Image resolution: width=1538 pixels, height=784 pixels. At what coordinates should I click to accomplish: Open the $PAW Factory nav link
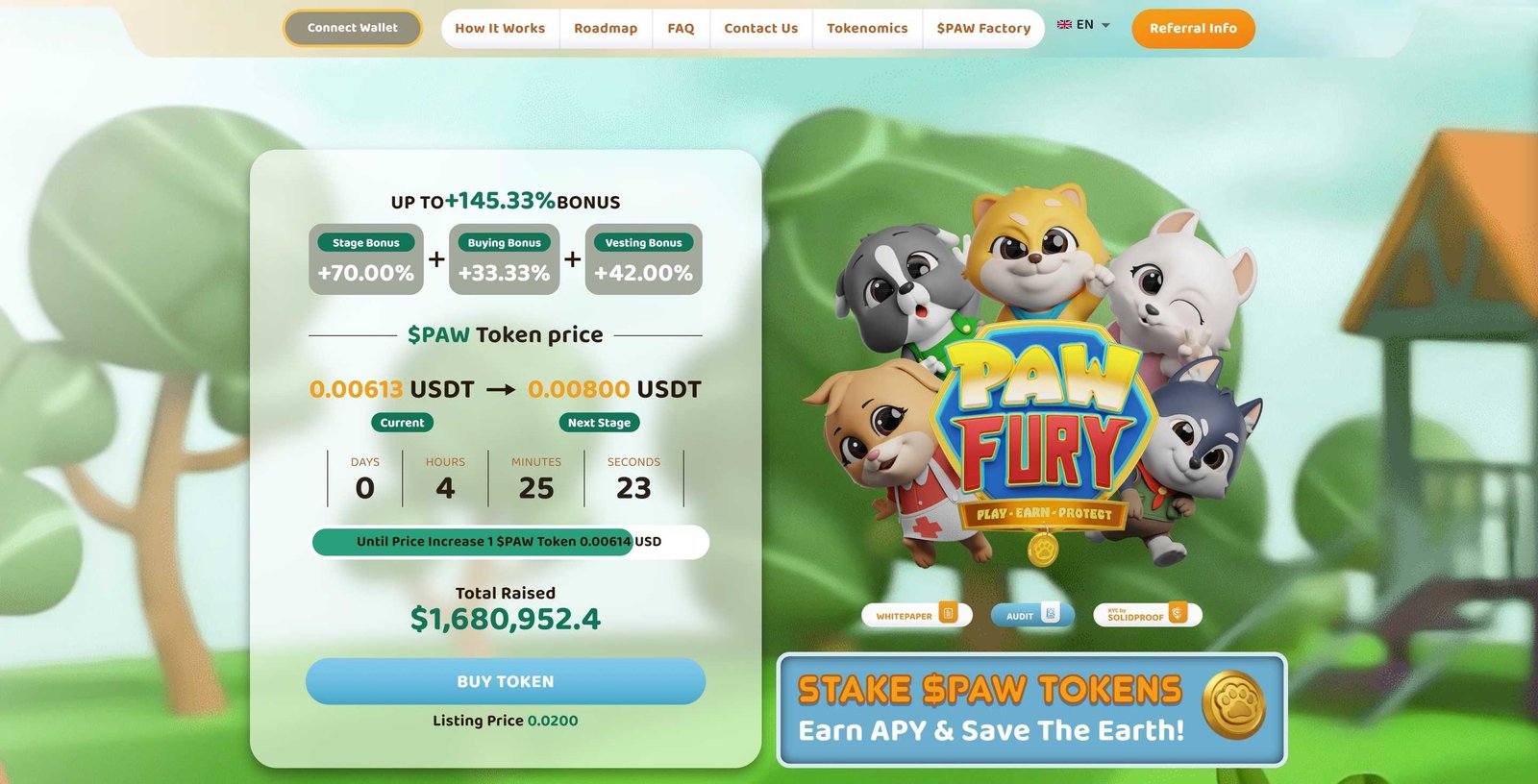tap(983, 29)
